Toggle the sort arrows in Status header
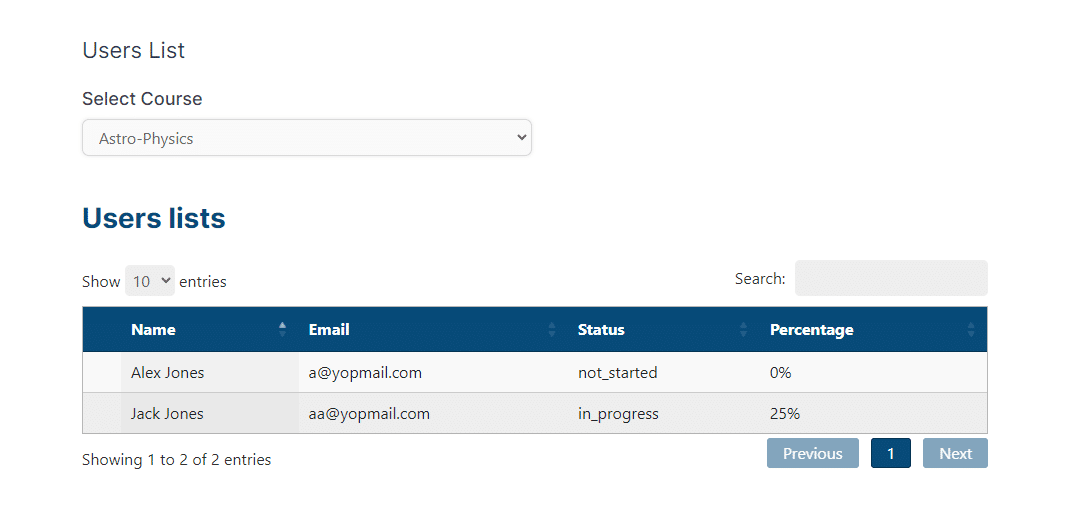This screenshot has height=521, width=1071. pos(744,330)
